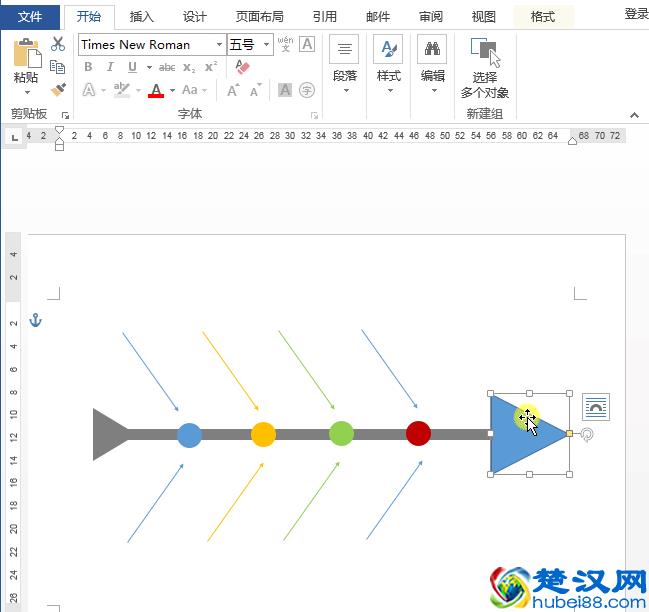Click the red circle on fishbone diagram
Image resolution: width=649 pixels, height=612 pixels.
[418, 433]
